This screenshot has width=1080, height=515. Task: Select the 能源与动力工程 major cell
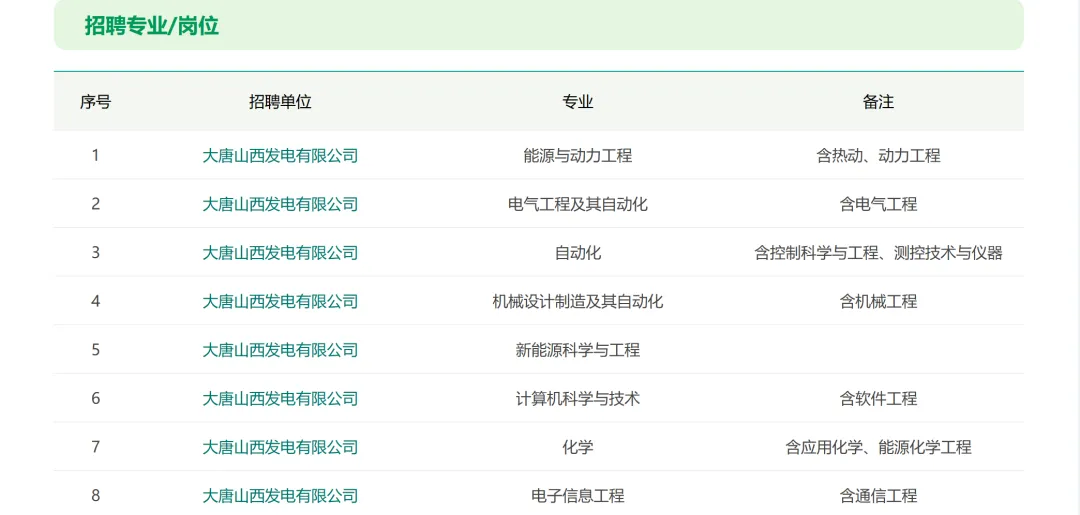(x=578, y=156)
